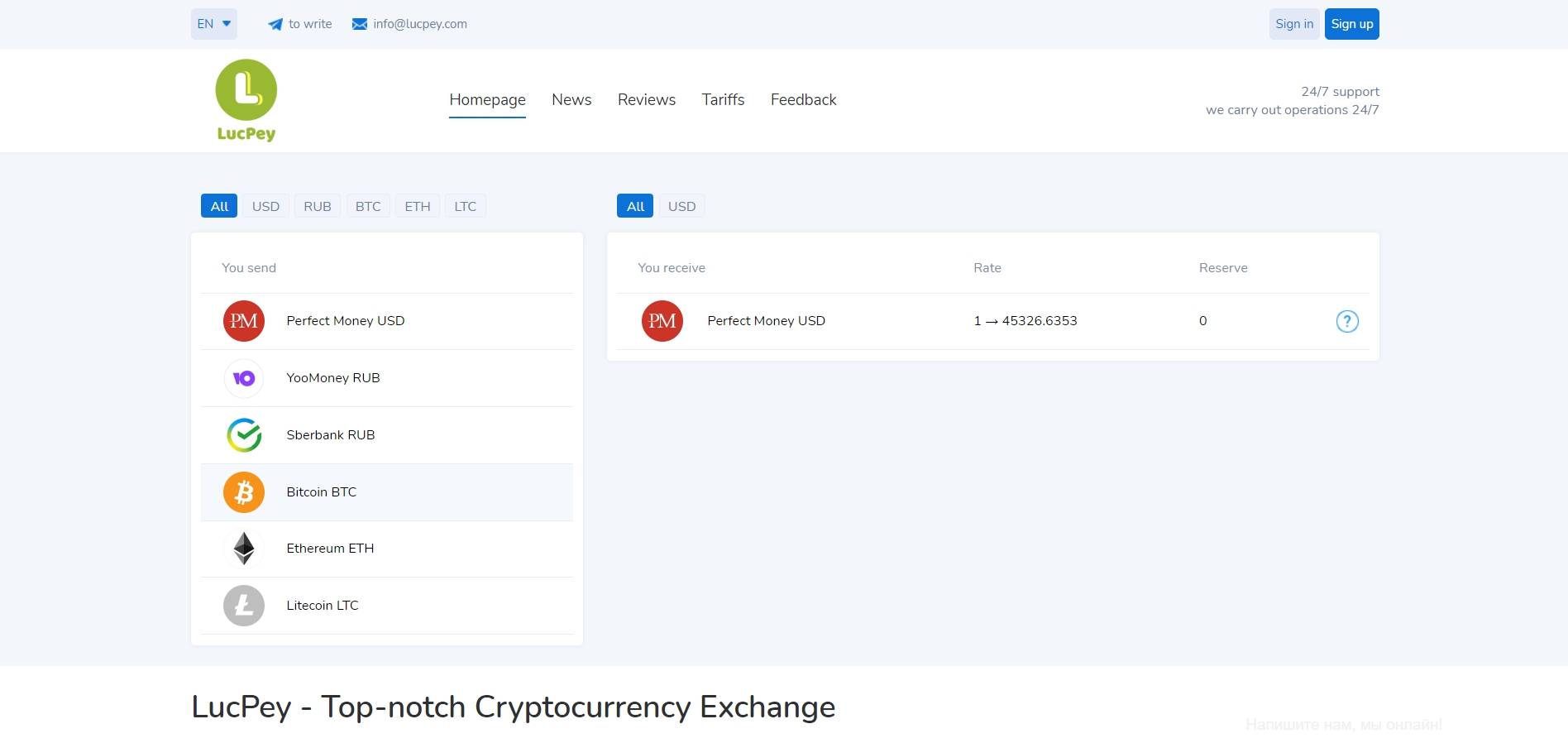The height and width of the screenshot is (743, 1568).
Task: Click the 'You receive' heading
Action: (672, 268)
